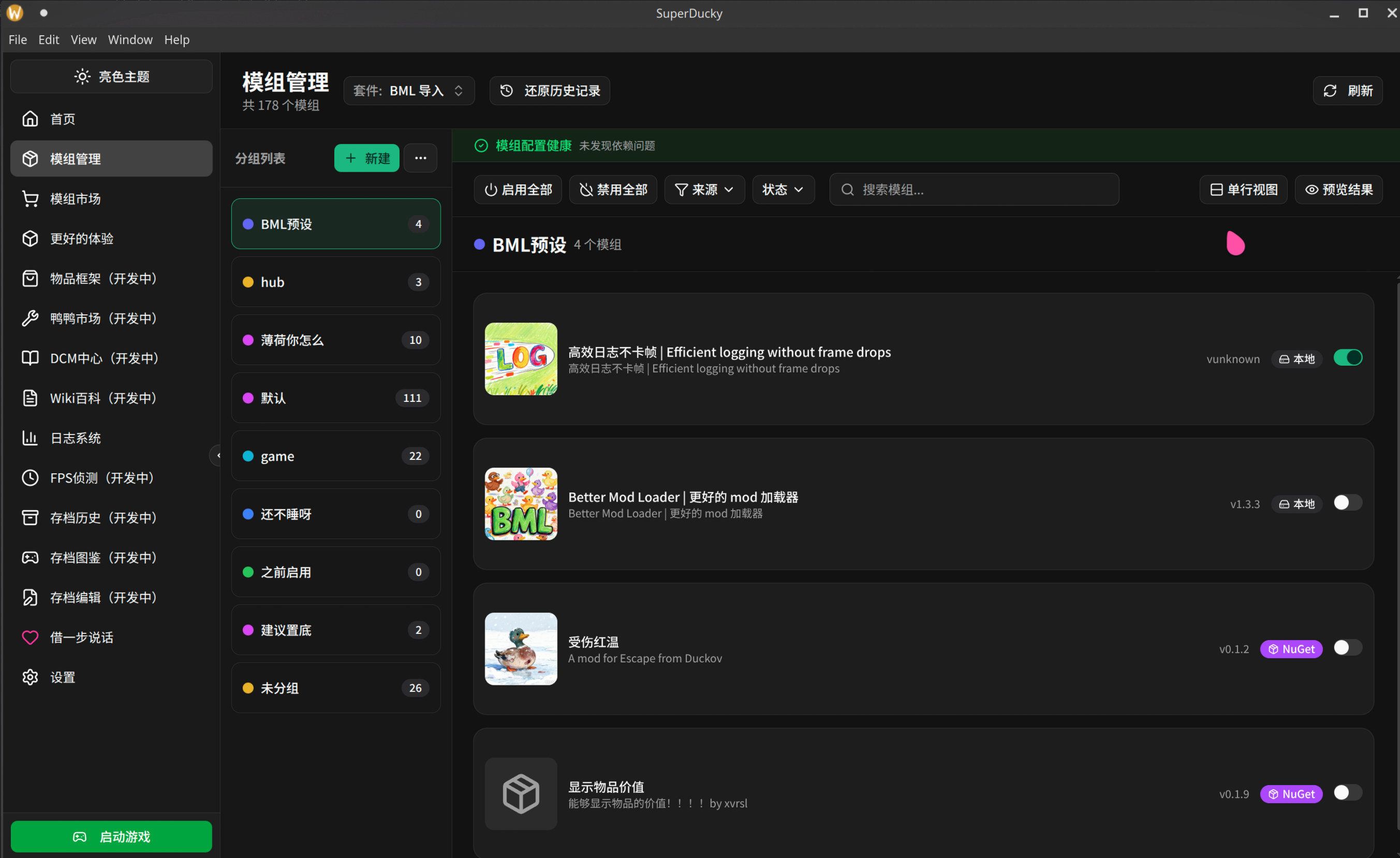
Task: Open the 日志系统 panel
Action: [x=75, y=438]
